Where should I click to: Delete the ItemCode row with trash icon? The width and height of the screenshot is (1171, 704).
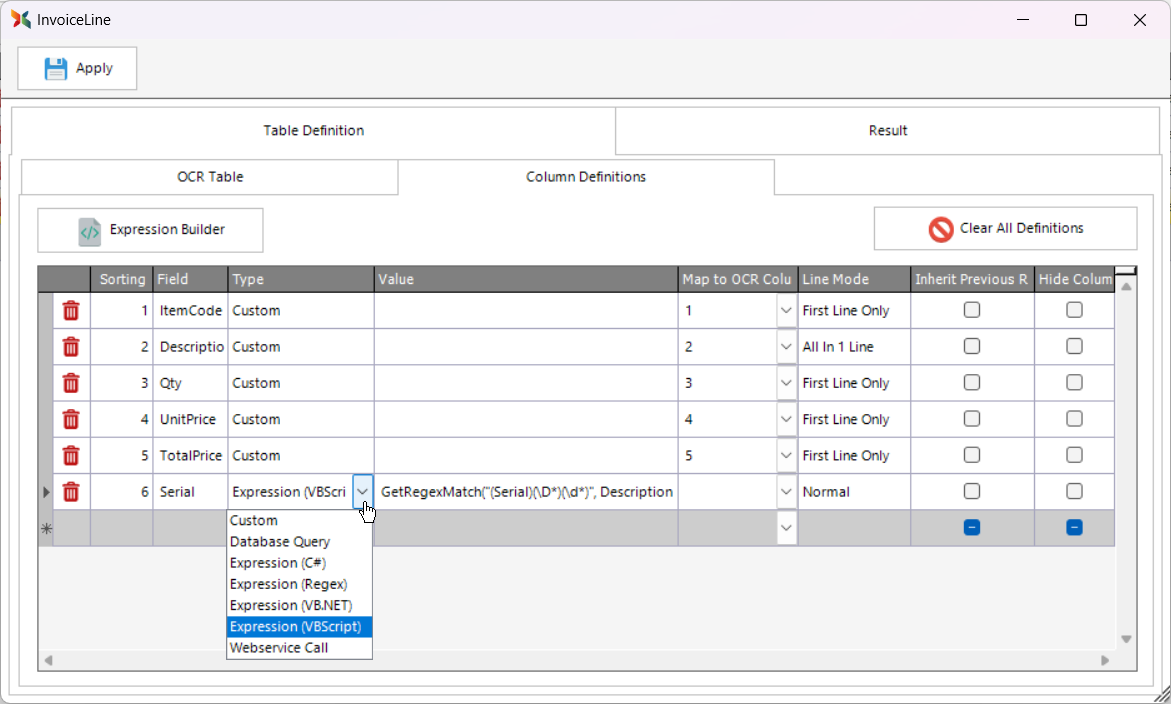[x=71, y=311]
